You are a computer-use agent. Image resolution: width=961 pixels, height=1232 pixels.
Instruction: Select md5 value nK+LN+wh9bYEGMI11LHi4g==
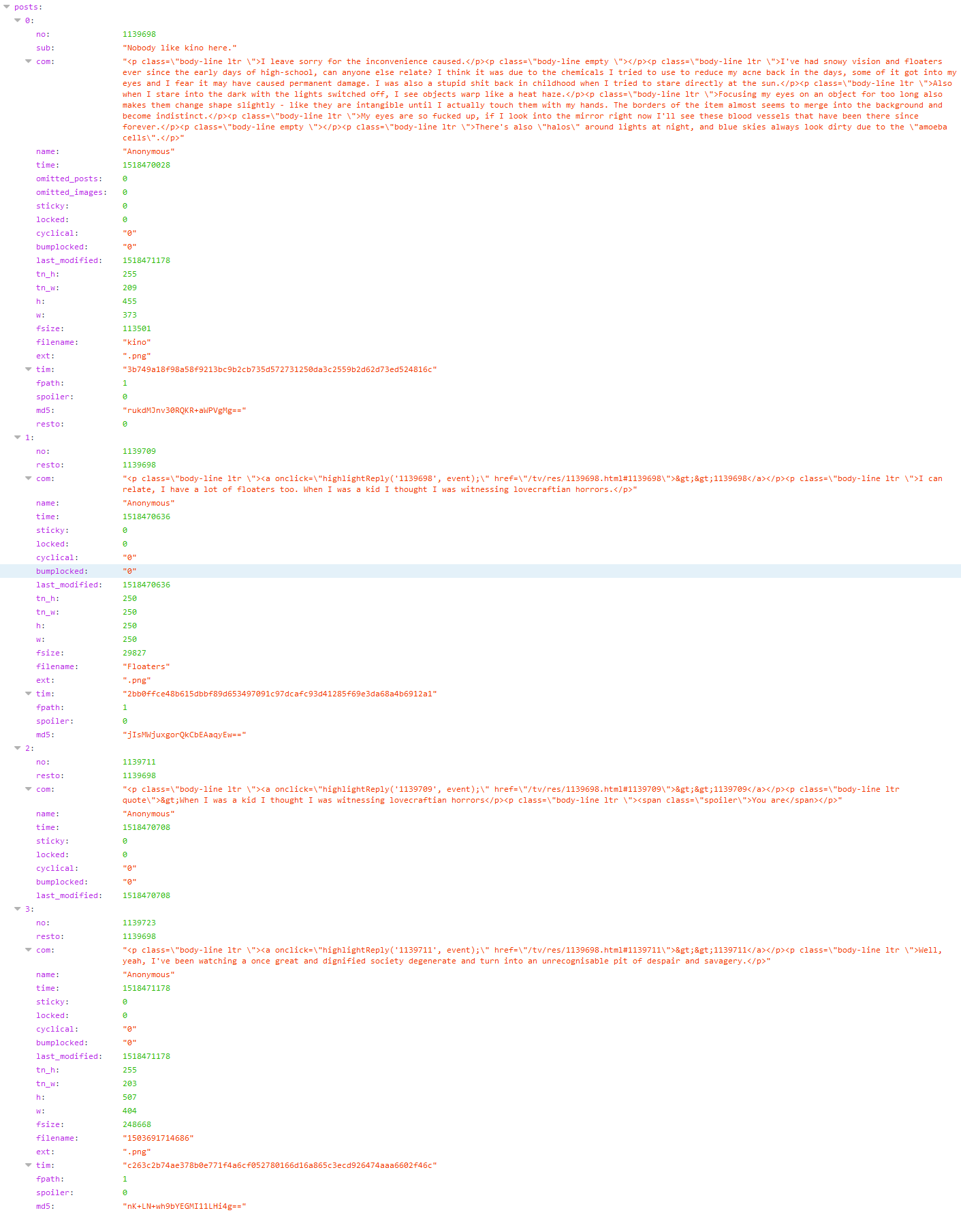tap(185, 1206)
